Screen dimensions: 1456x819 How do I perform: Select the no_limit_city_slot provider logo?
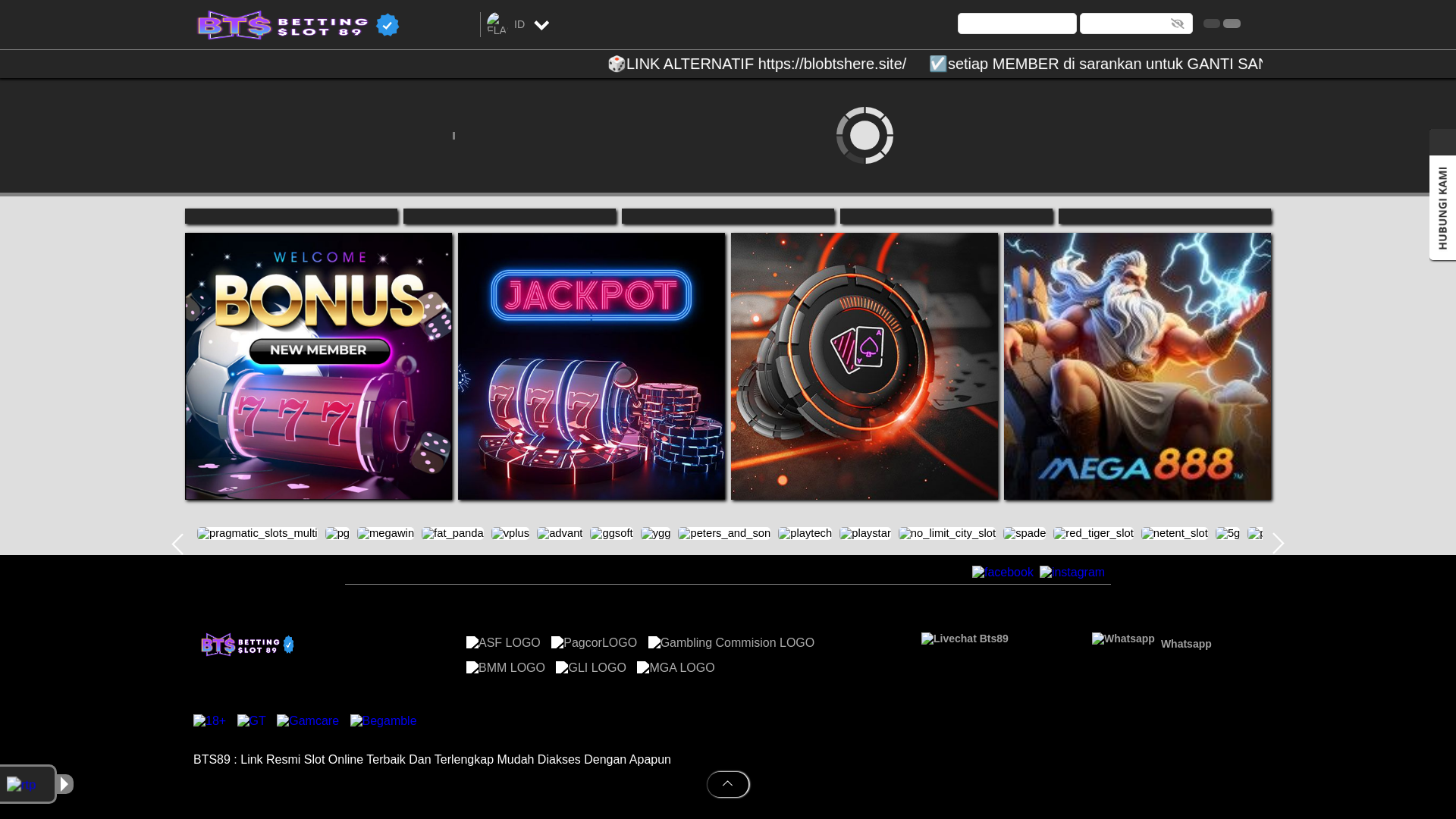pyautogui.click(x=947, y=533)
